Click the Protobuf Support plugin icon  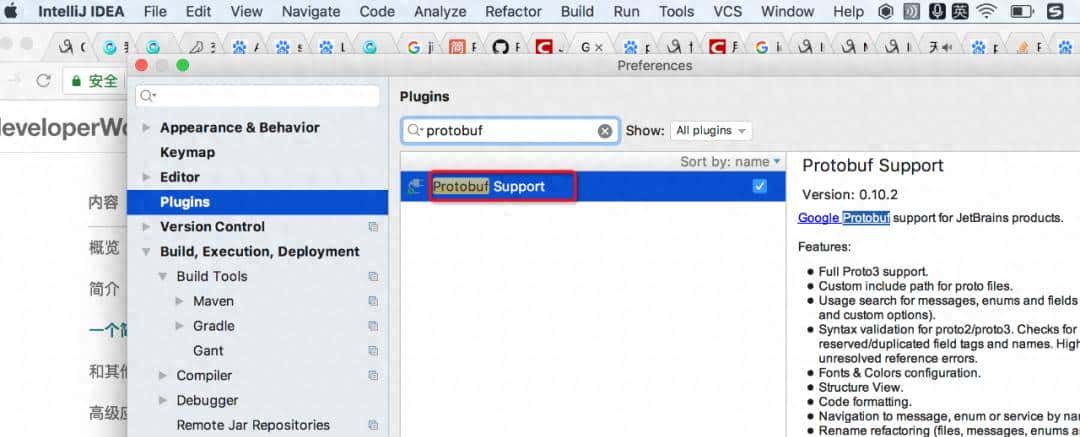[x=415, y=187]
